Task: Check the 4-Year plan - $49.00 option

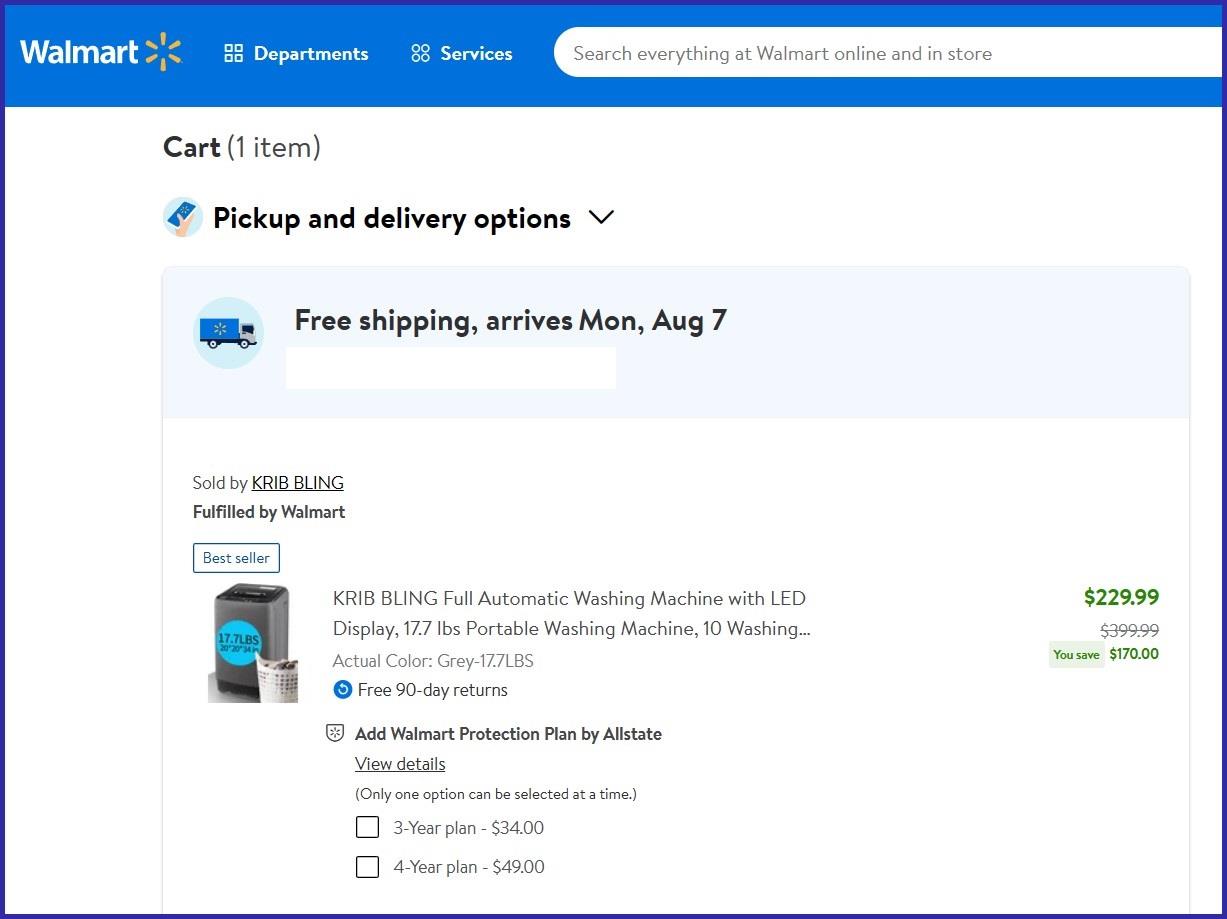Action: tap(368, 866)
